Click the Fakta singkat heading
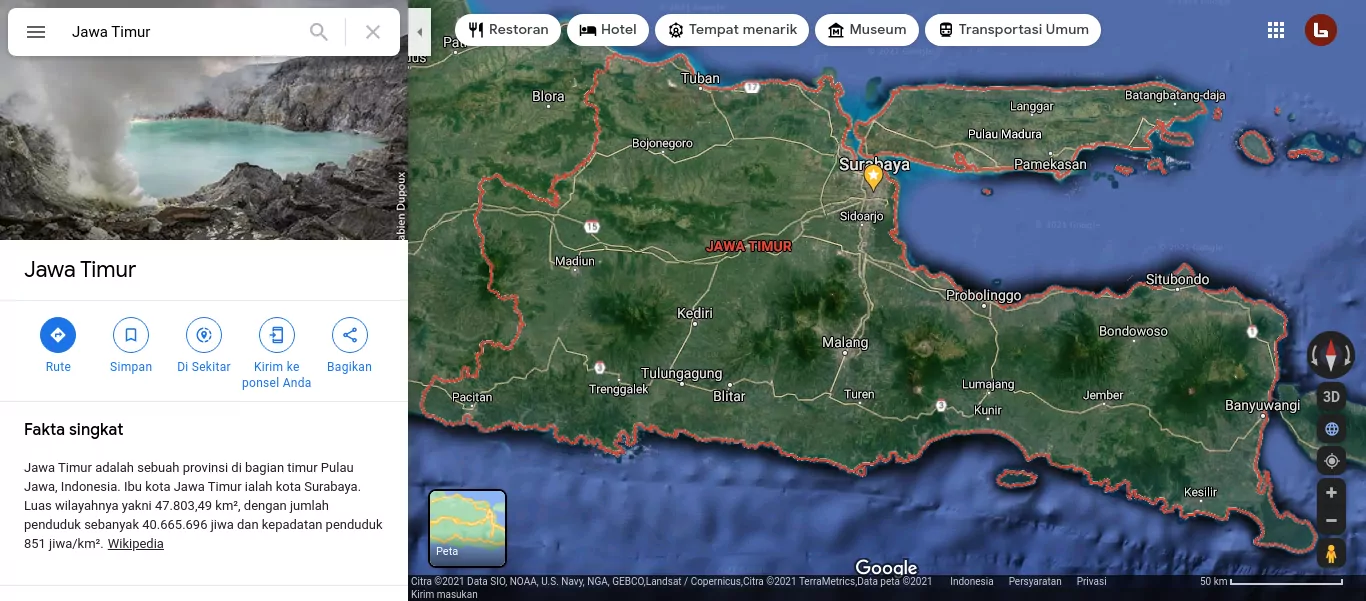Viewport: 1366px width, 601px height. coord(74,429)
